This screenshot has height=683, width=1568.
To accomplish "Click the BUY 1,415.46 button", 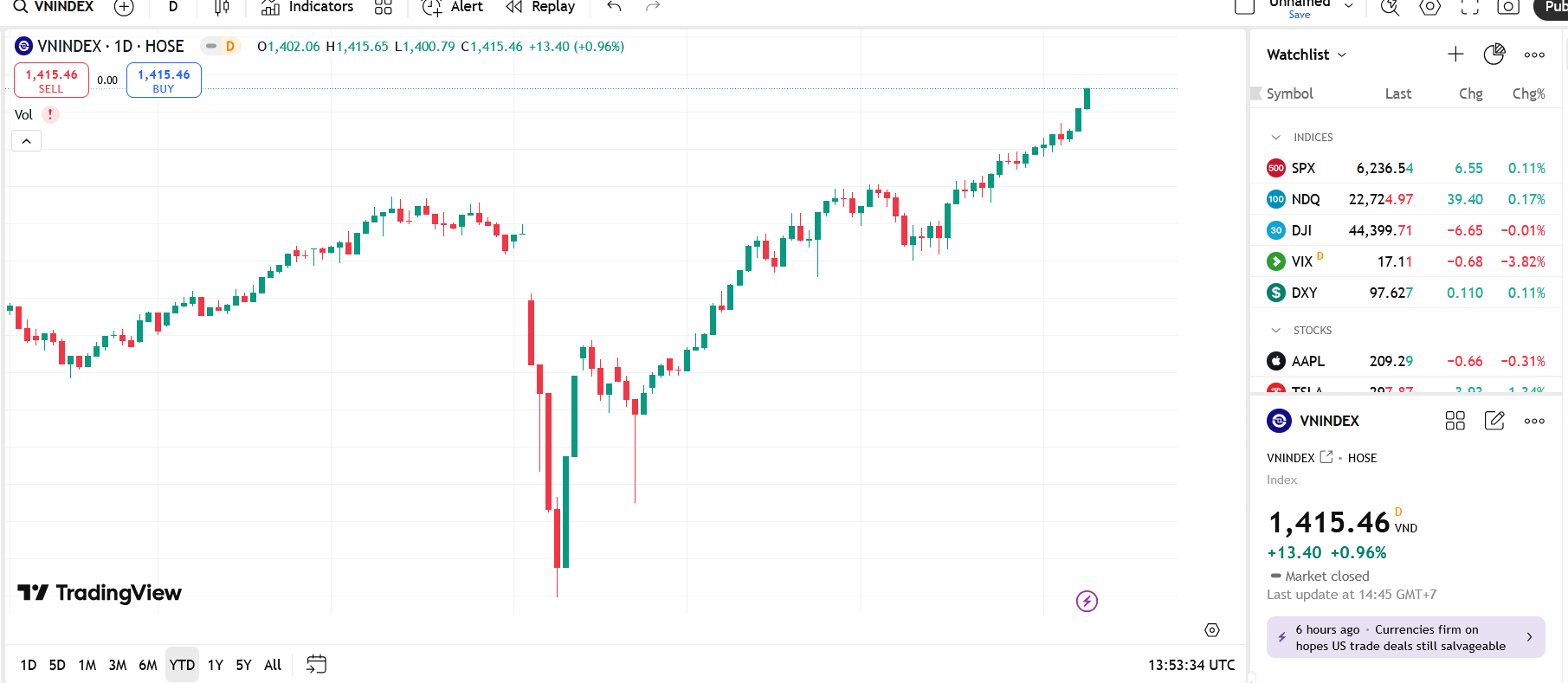I will click(x=164, y=81).
